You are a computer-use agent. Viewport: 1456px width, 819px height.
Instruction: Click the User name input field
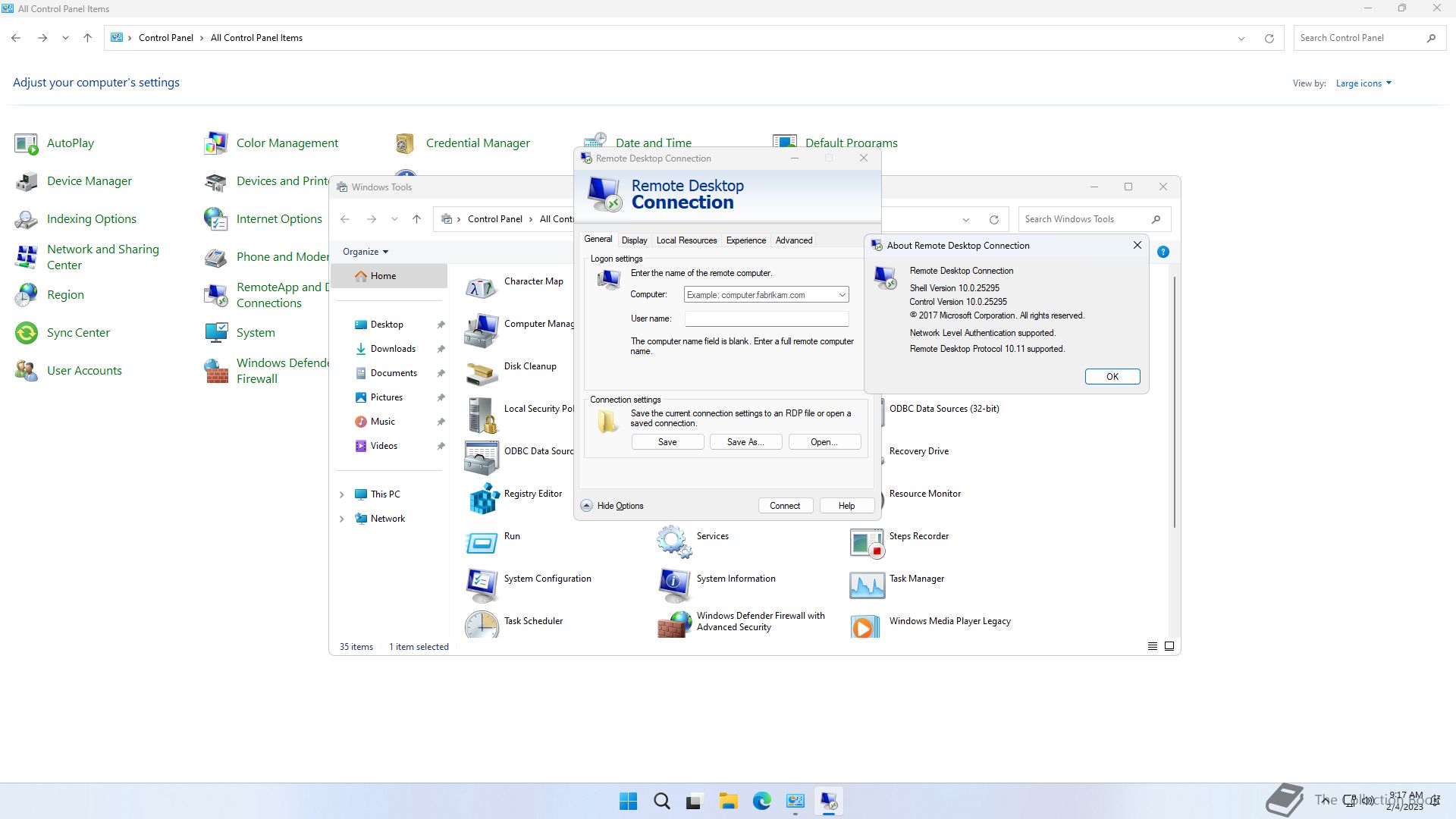pos(766,319)
